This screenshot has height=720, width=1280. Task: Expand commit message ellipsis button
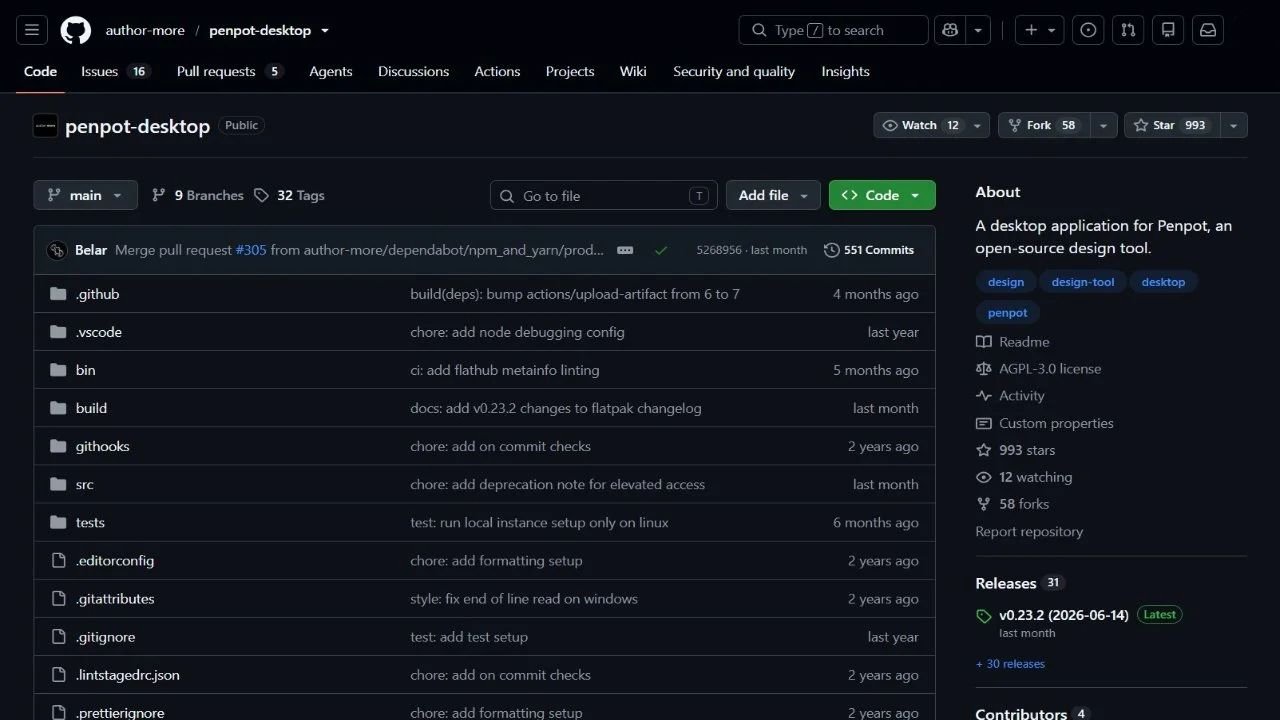[x=625, y=250]
